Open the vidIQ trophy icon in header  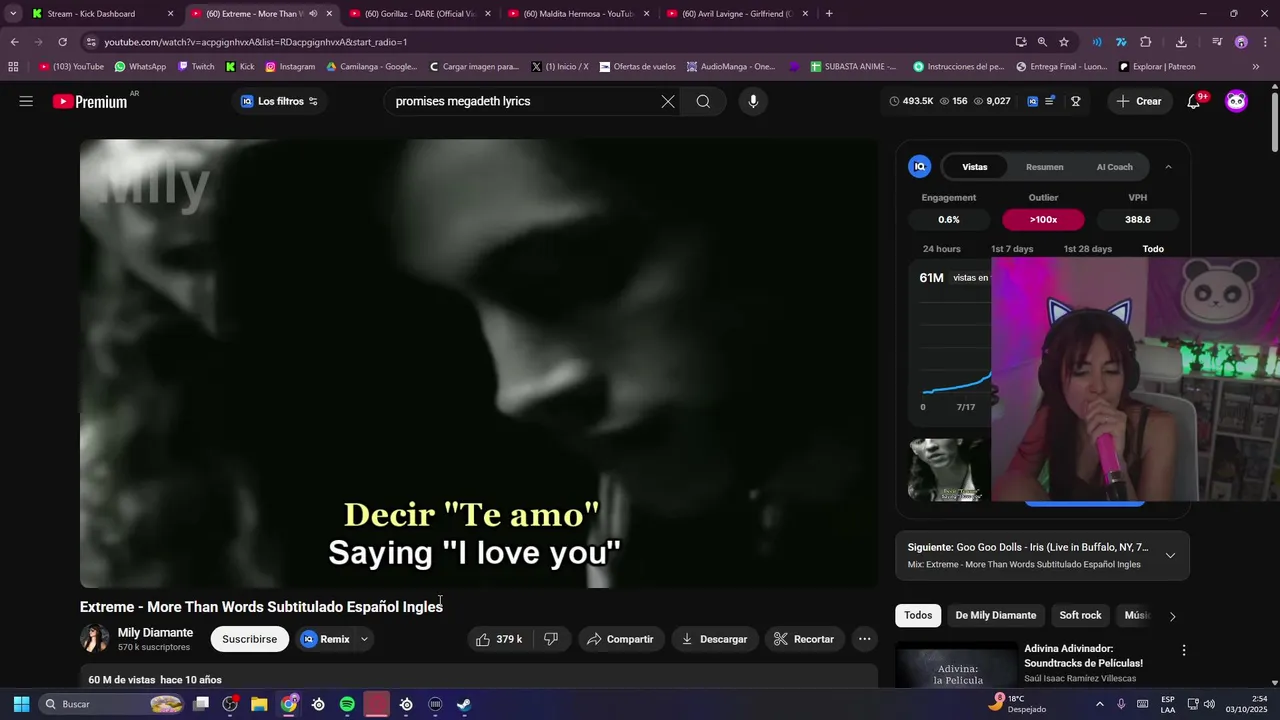click(x=1076, y=101)
